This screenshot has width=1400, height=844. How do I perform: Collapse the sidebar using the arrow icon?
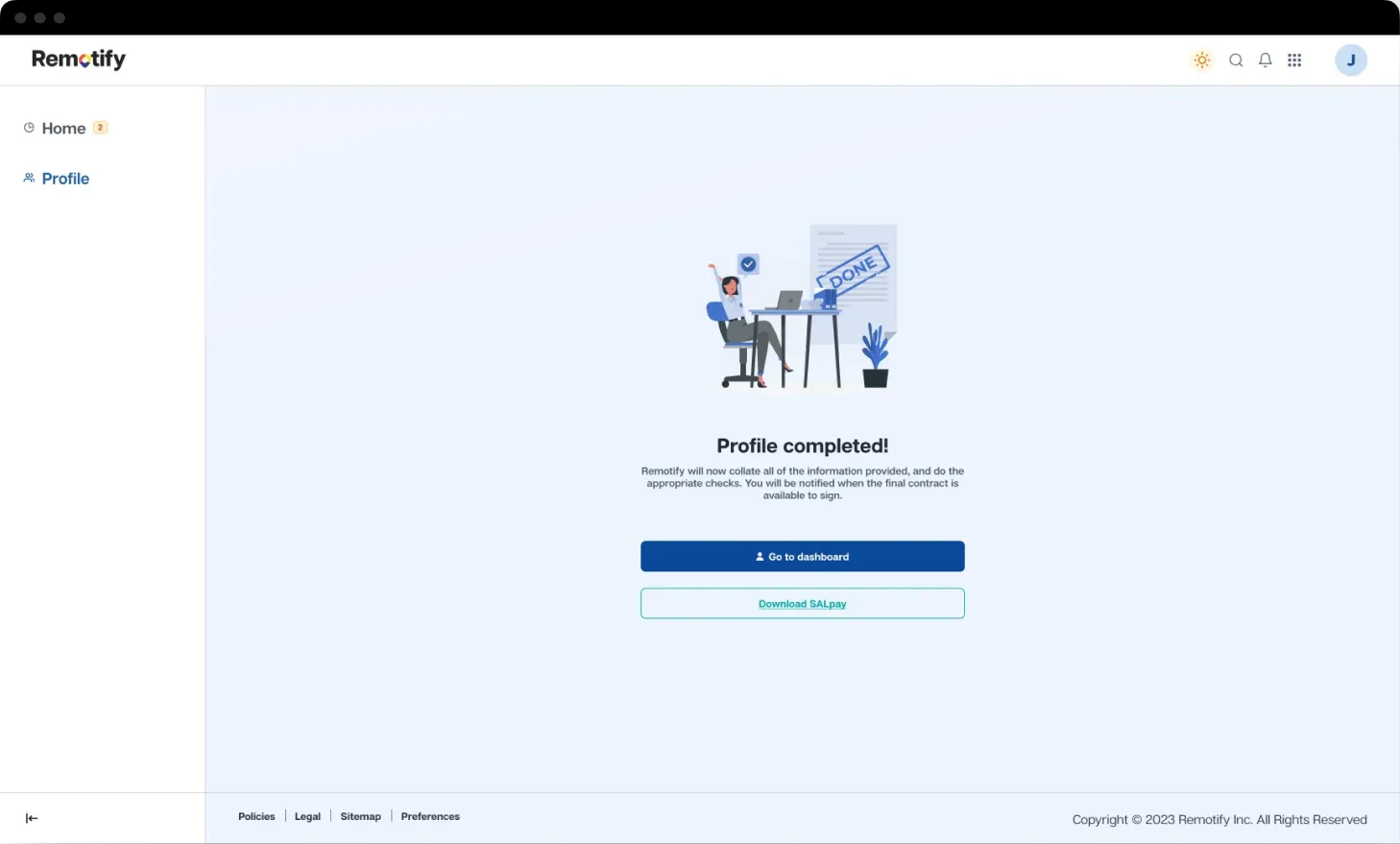(x=32, y=818)
